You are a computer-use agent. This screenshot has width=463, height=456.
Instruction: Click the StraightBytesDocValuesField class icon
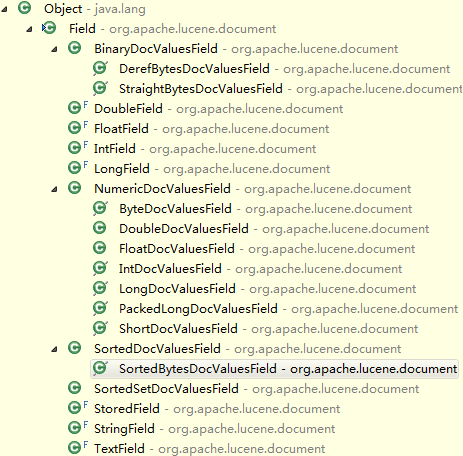click(100, 88)
